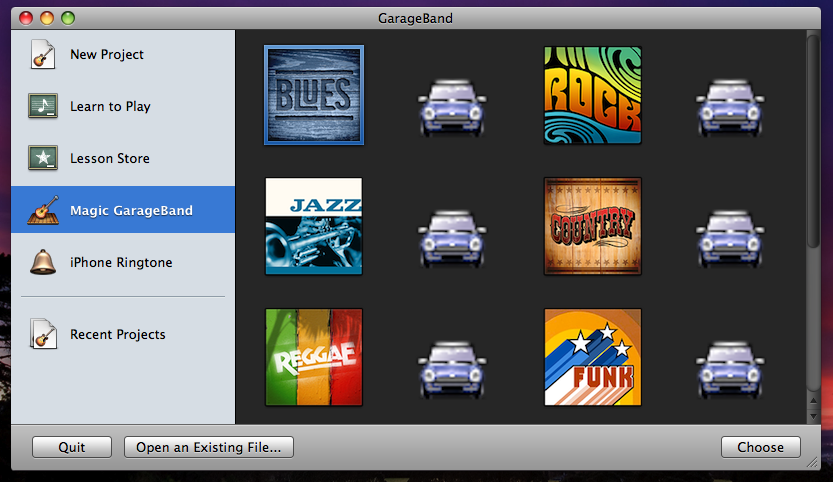
Task: Click the vertical scrollbar thumb
Action: click(813, 140)
